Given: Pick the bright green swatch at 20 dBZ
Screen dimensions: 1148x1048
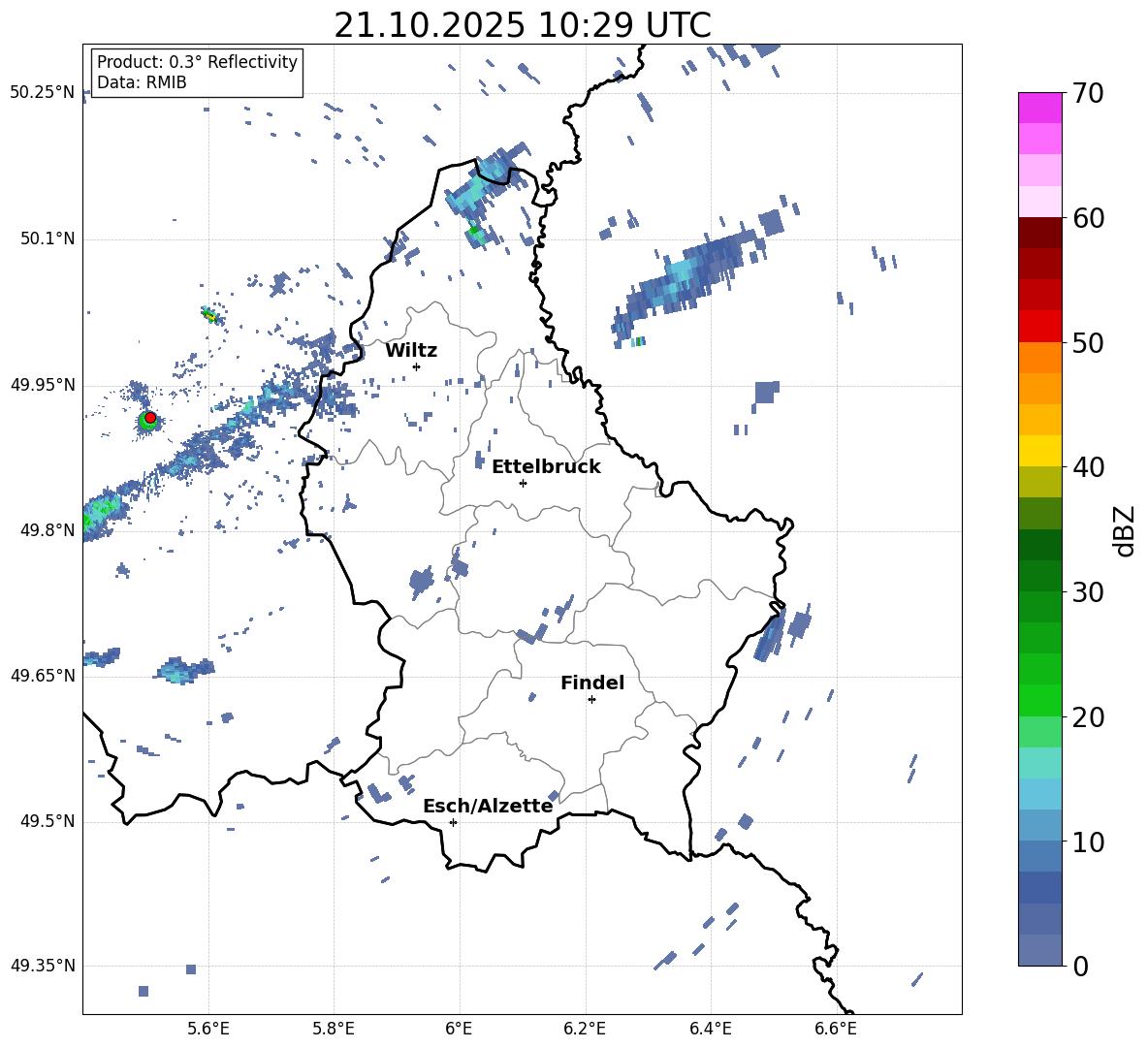Looking at the screenshot, I should (x=1039, y=700).
